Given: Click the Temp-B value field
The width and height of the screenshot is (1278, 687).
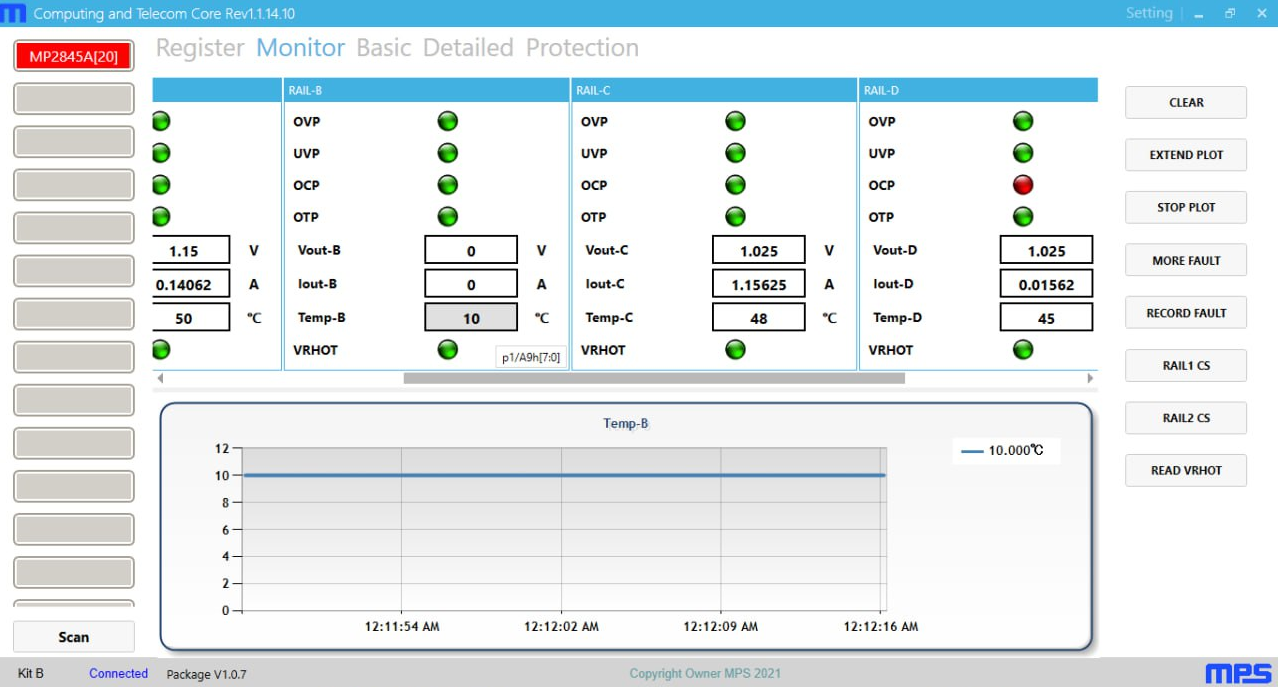Looking at the screenshot, I should [x=471, y=318].
